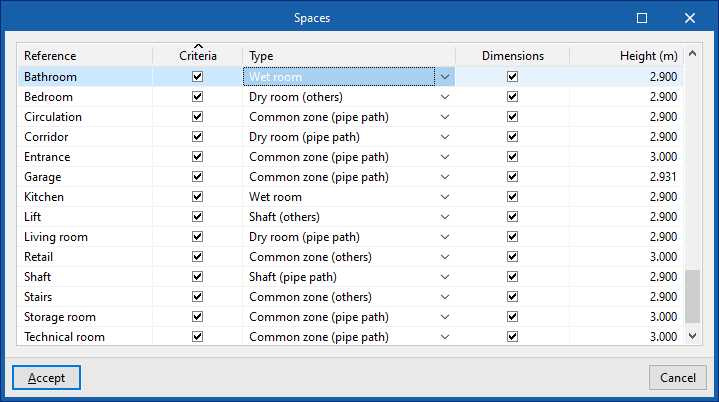Open Type dropdown for Bathroom
The image size is (719, 402).
point(445,77)
